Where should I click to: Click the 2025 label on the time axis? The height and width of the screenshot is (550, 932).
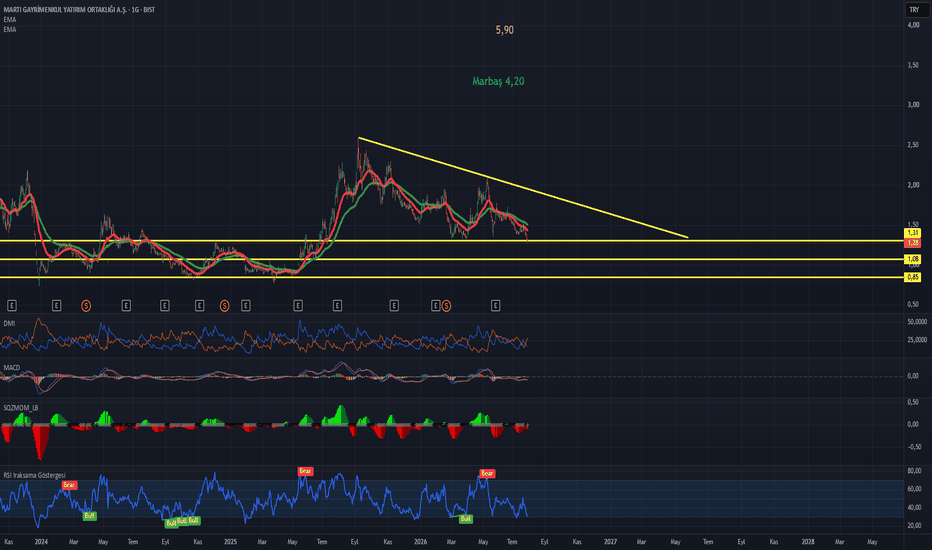[x=231, y=542]
